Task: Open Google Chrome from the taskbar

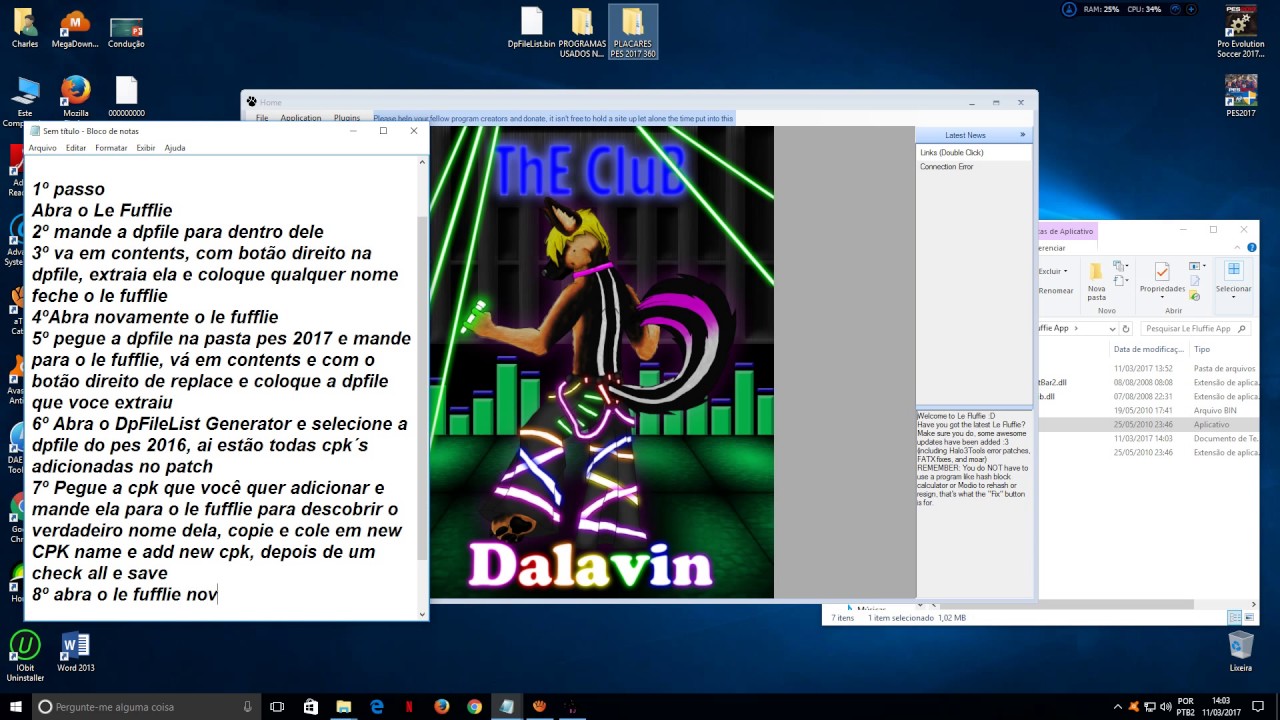Action: coord(474,706)
